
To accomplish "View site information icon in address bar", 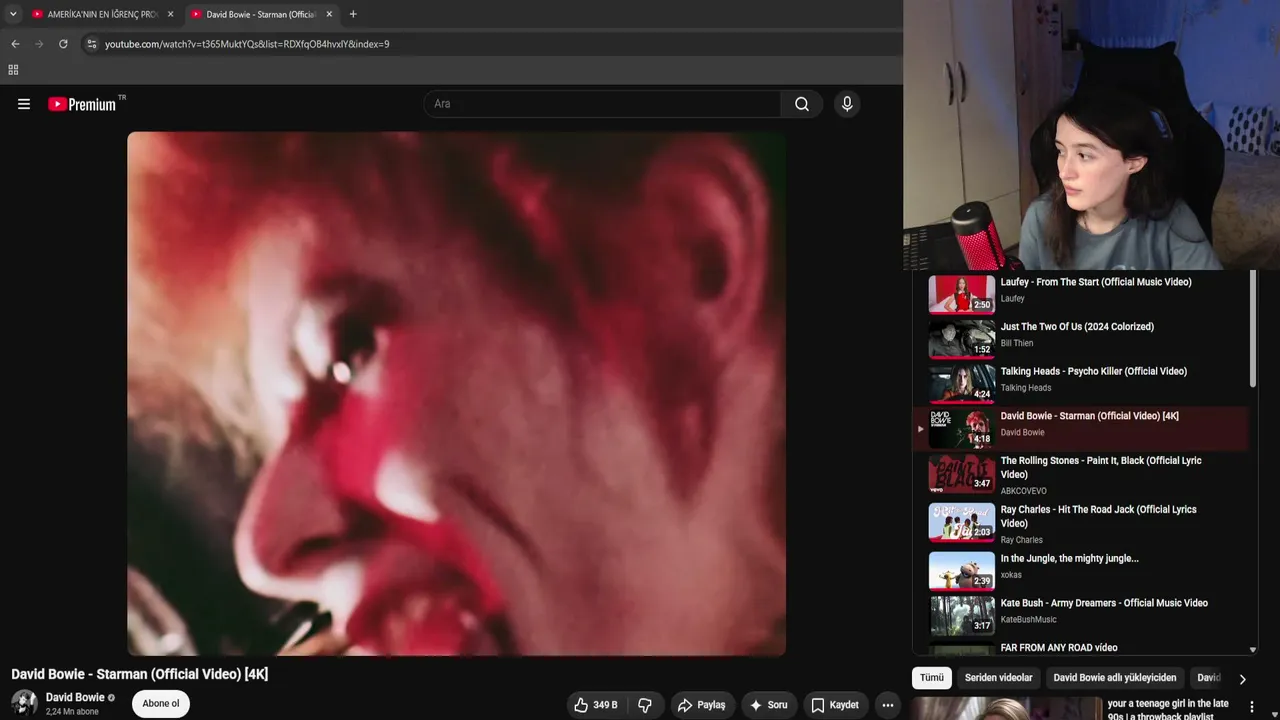I will point(91,44).
